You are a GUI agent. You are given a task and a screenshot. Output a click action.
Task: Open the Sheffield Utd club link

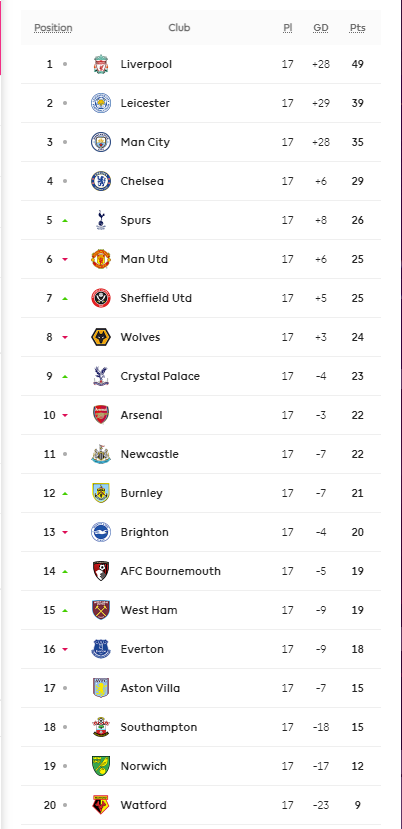156,298
